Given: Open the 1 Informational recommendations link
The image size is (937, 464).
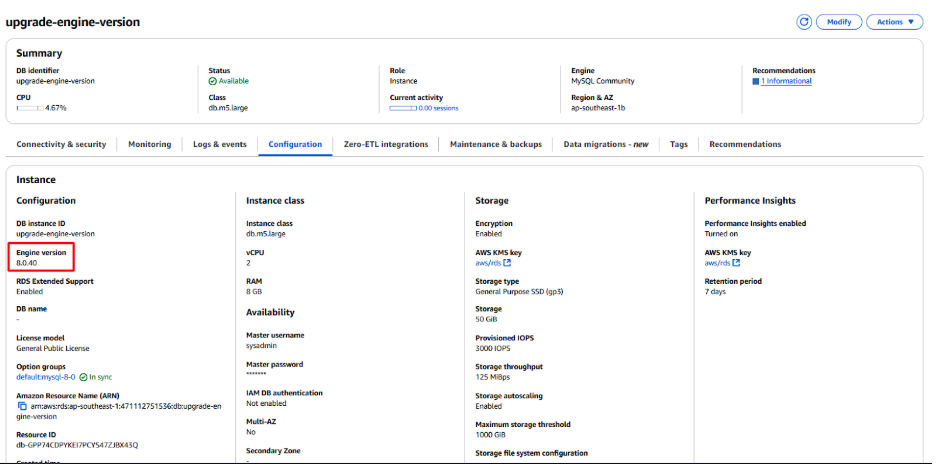Looking at the screenshot, I should [x=786, y=81].
